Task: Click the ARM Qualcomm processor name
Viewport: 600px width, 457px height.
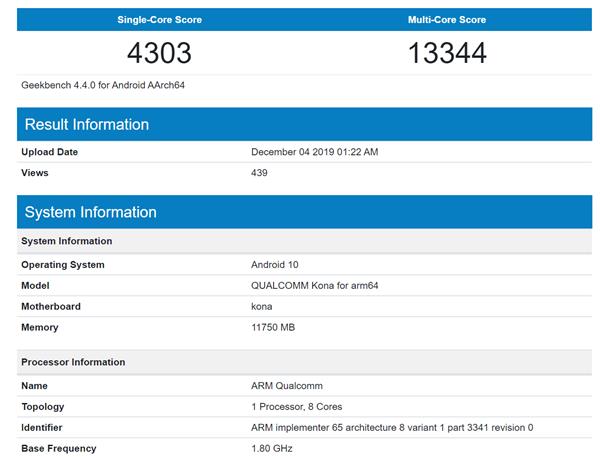Action: [x=286, y=386]
